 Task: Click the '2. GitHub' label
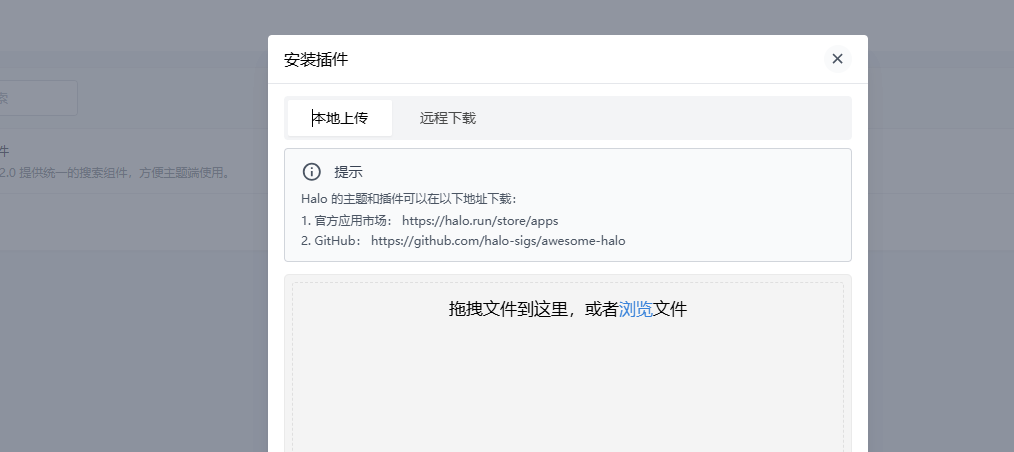point(332,241)
